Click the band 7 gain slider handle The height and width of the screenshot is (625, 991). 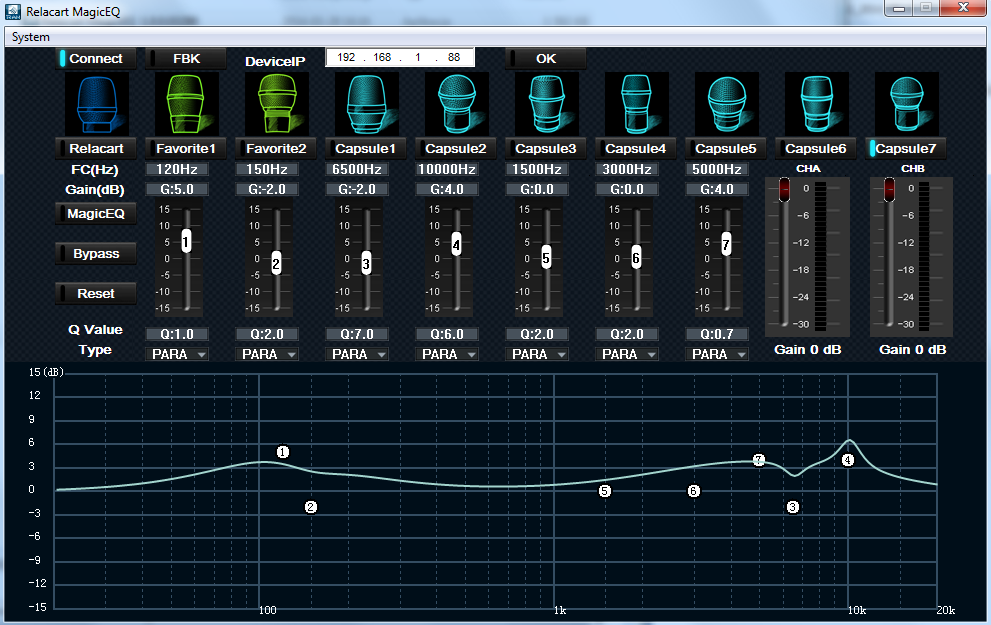tap(726, 244)
